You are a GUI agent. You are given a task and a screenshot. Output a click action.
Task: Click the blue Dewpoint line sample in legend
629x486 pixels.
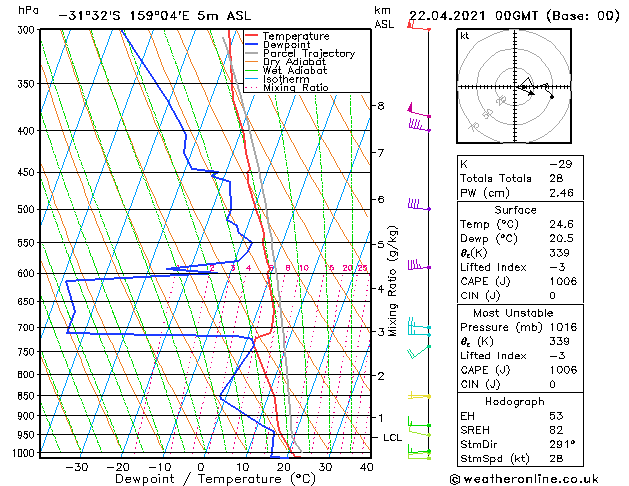tap(252, 45)
